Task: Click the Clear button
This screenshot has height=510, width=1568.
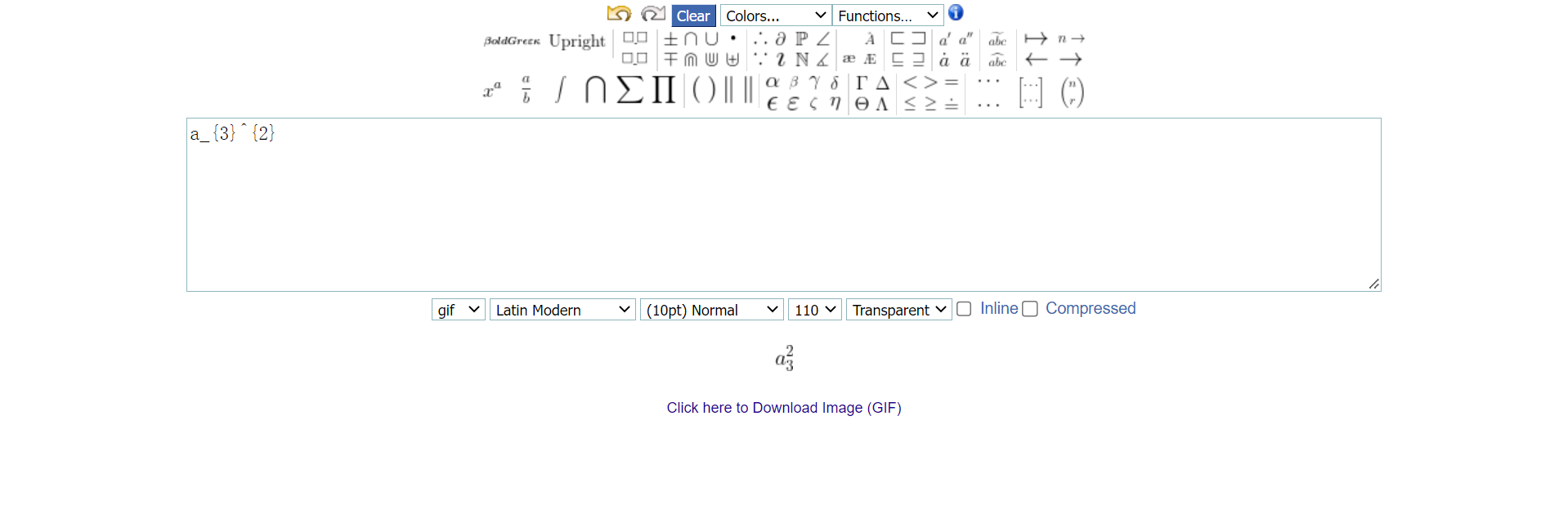Action: 693,16
